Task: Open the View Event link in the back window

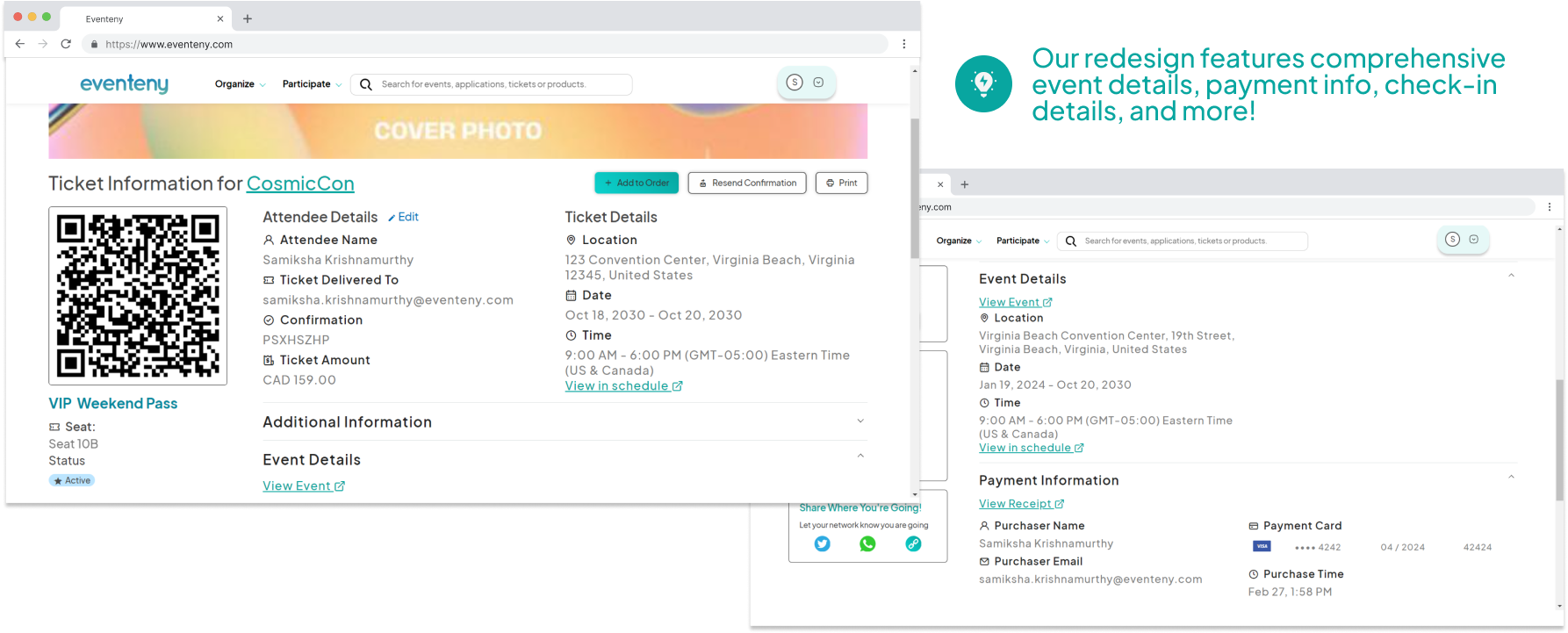Action: (1016, 302)
